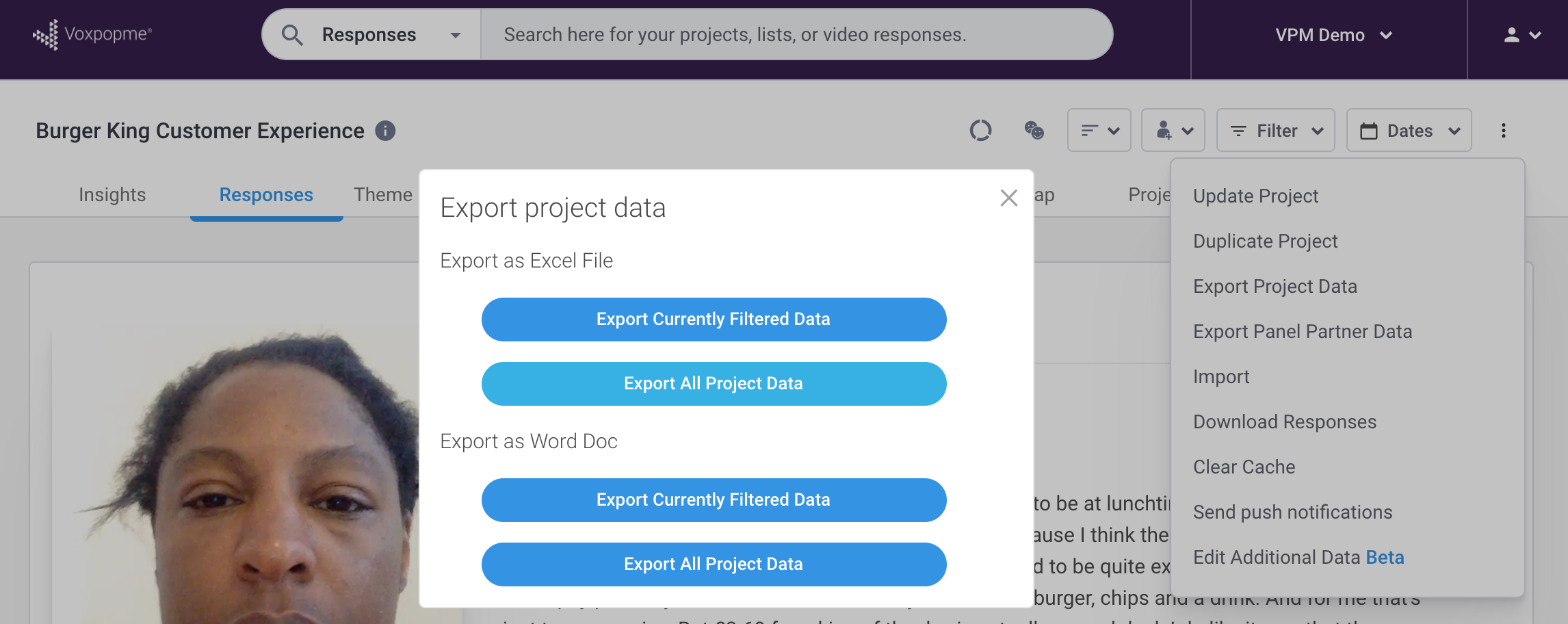Viewport: 1568px width, 624px height.
Task: Switch to the Responses tab
Action: [x=266, y=195]
